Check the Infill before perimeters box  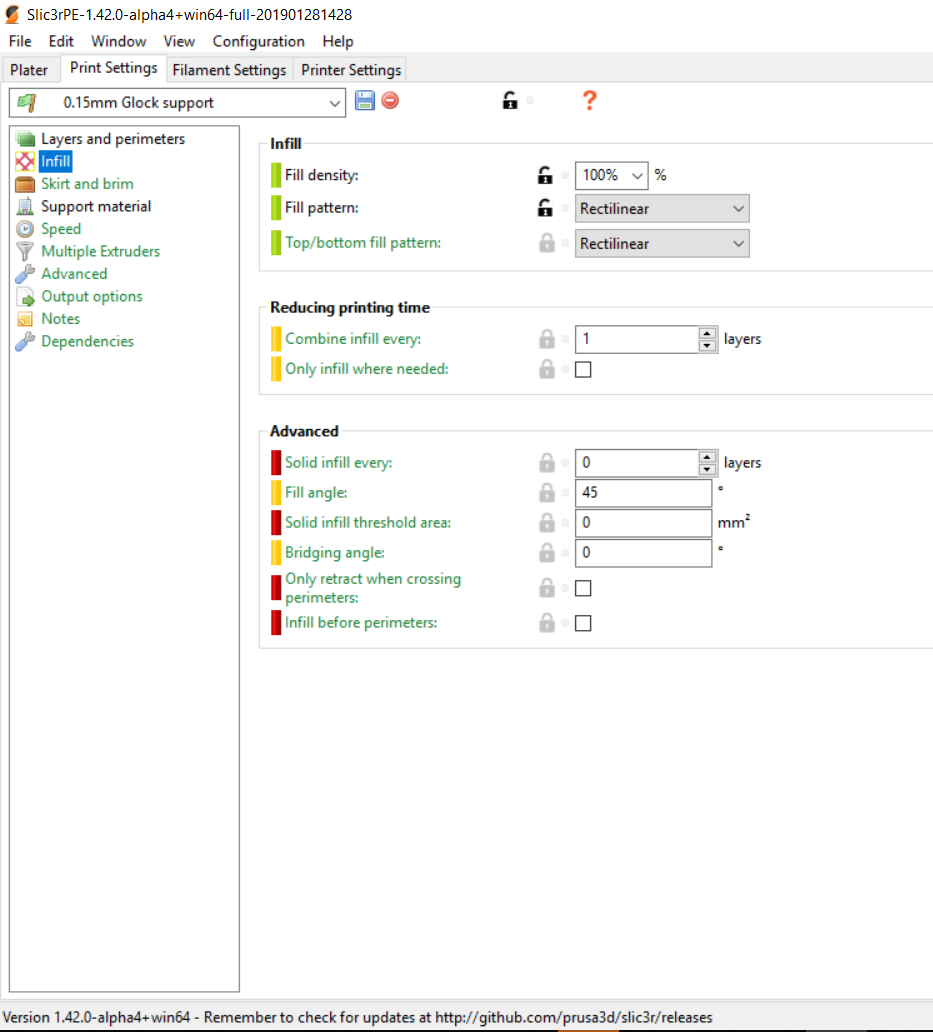[583, 624]
